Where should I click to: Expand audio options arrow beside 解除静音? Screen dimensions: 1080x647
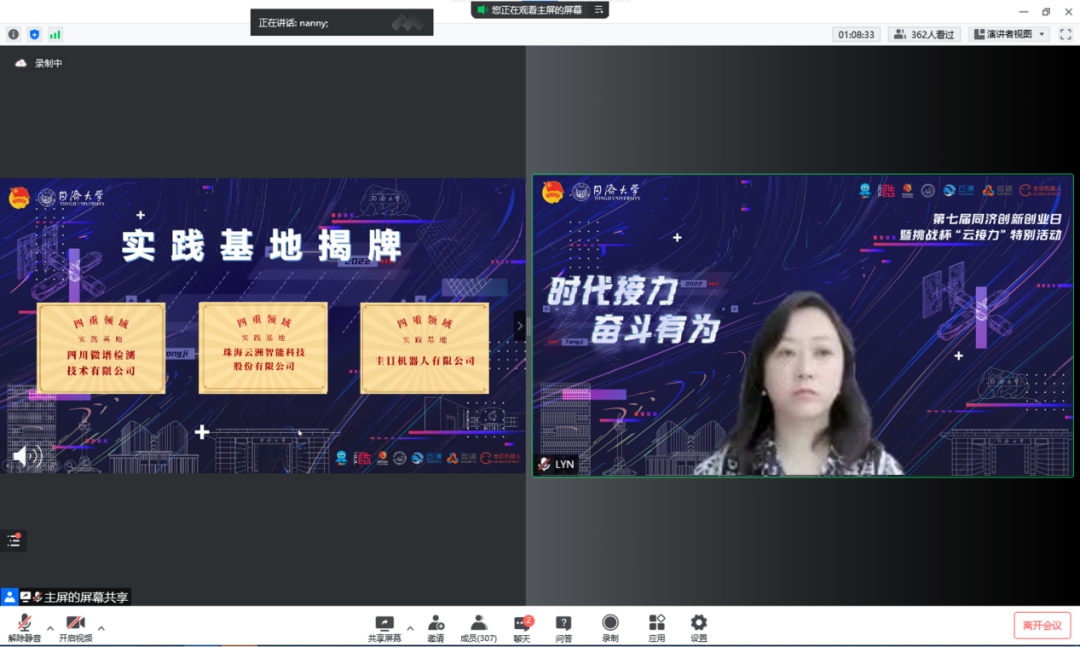(x=50, y=629)
